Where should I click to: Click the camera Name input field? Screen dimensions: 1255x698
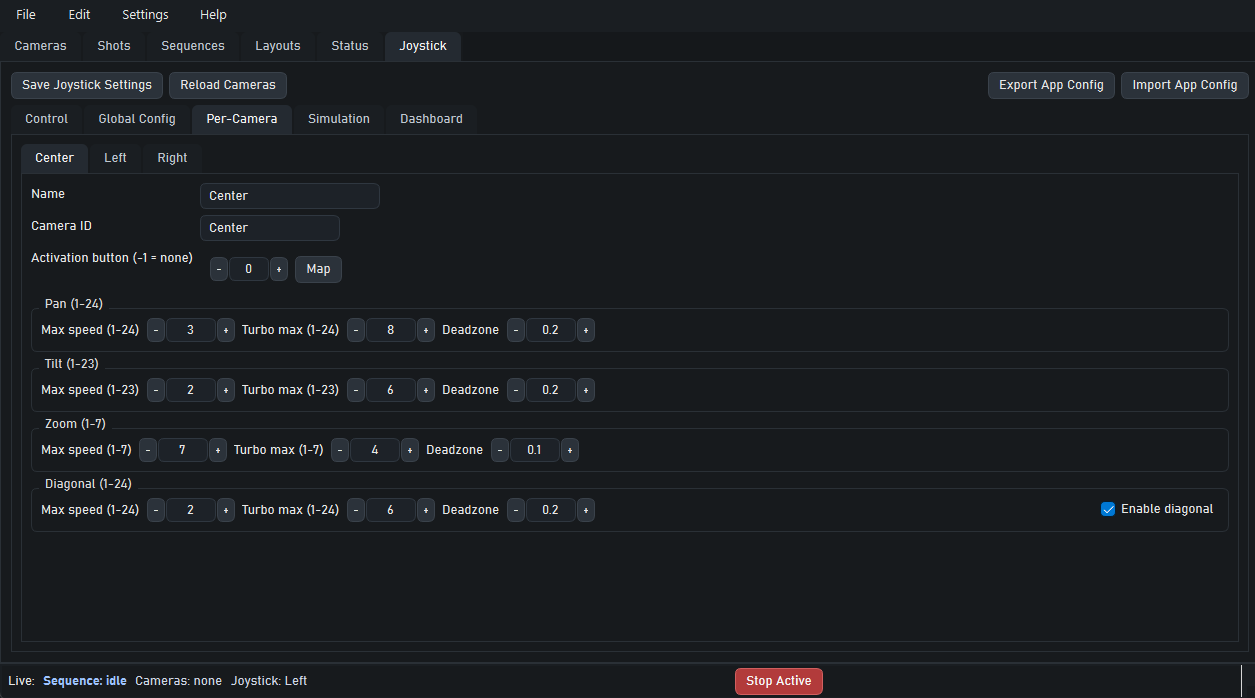tap(289, 196)
